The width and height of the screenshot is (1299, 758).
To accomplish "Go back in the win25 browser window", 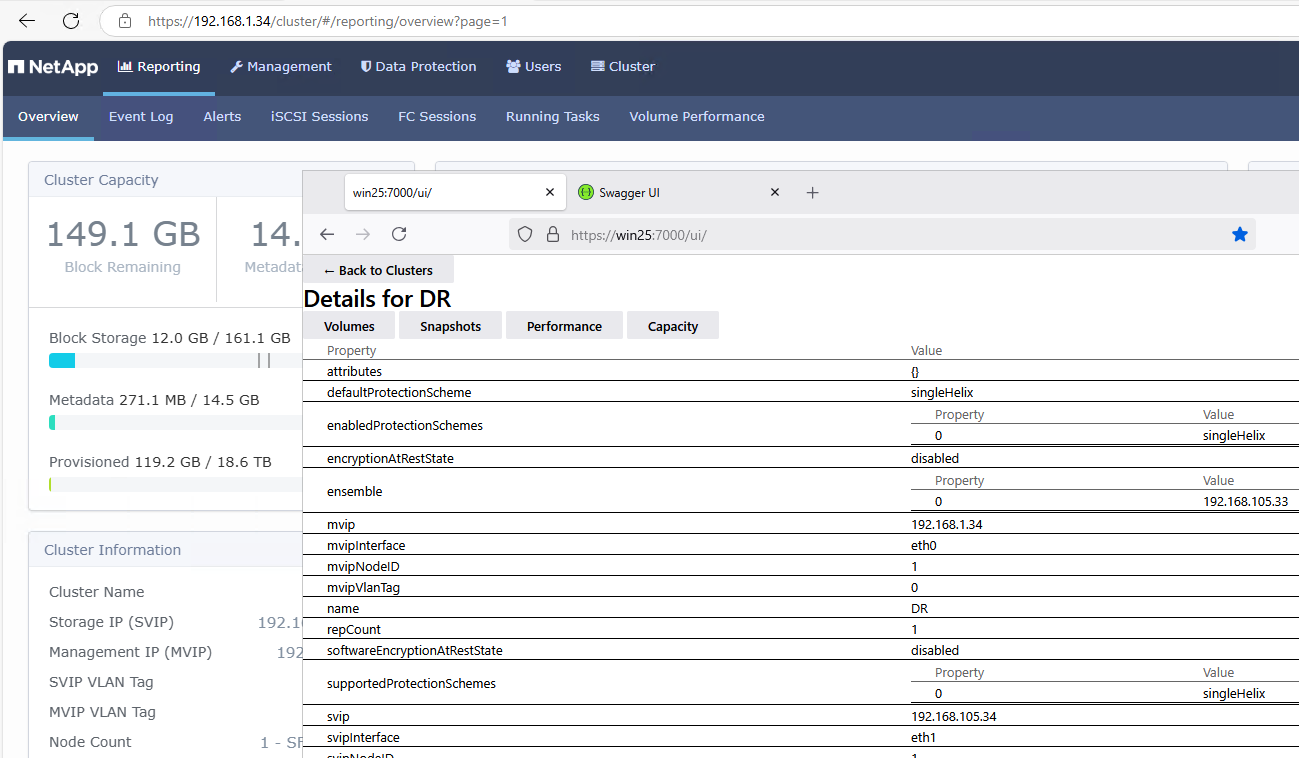I will [x=327, y=234].
